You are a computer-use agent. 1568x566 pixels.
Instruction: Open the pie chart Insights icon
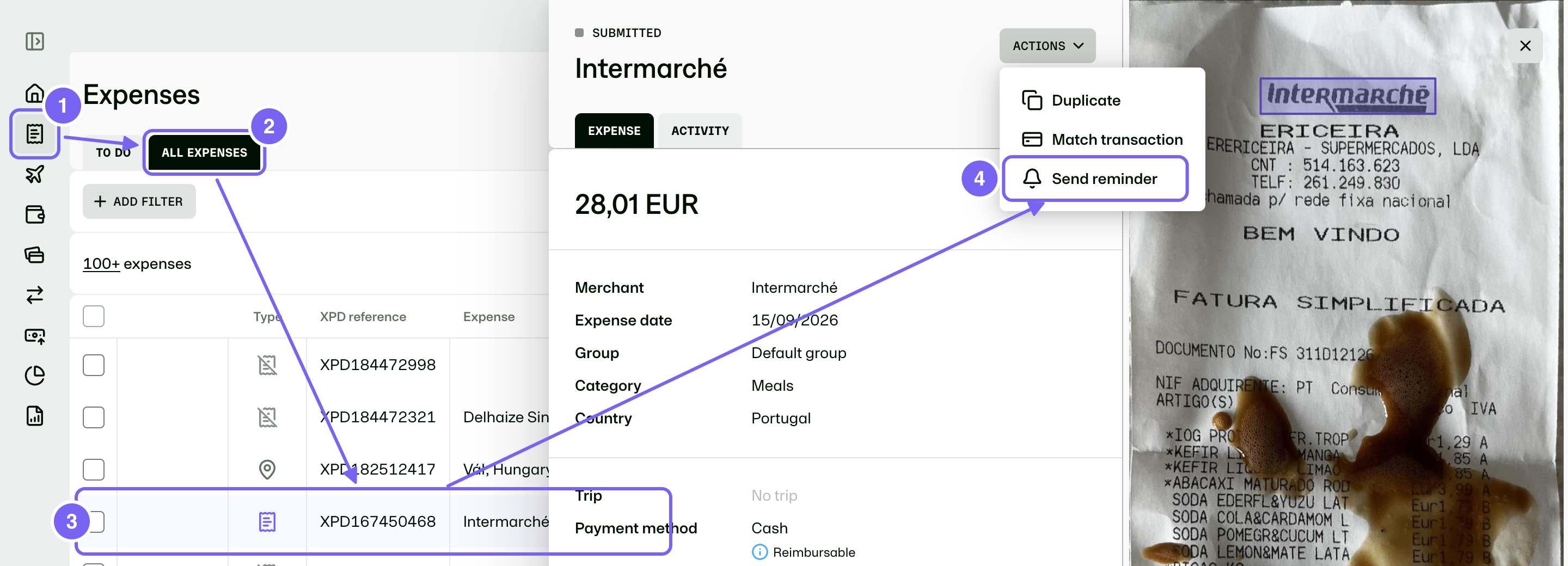coord(35,376)
